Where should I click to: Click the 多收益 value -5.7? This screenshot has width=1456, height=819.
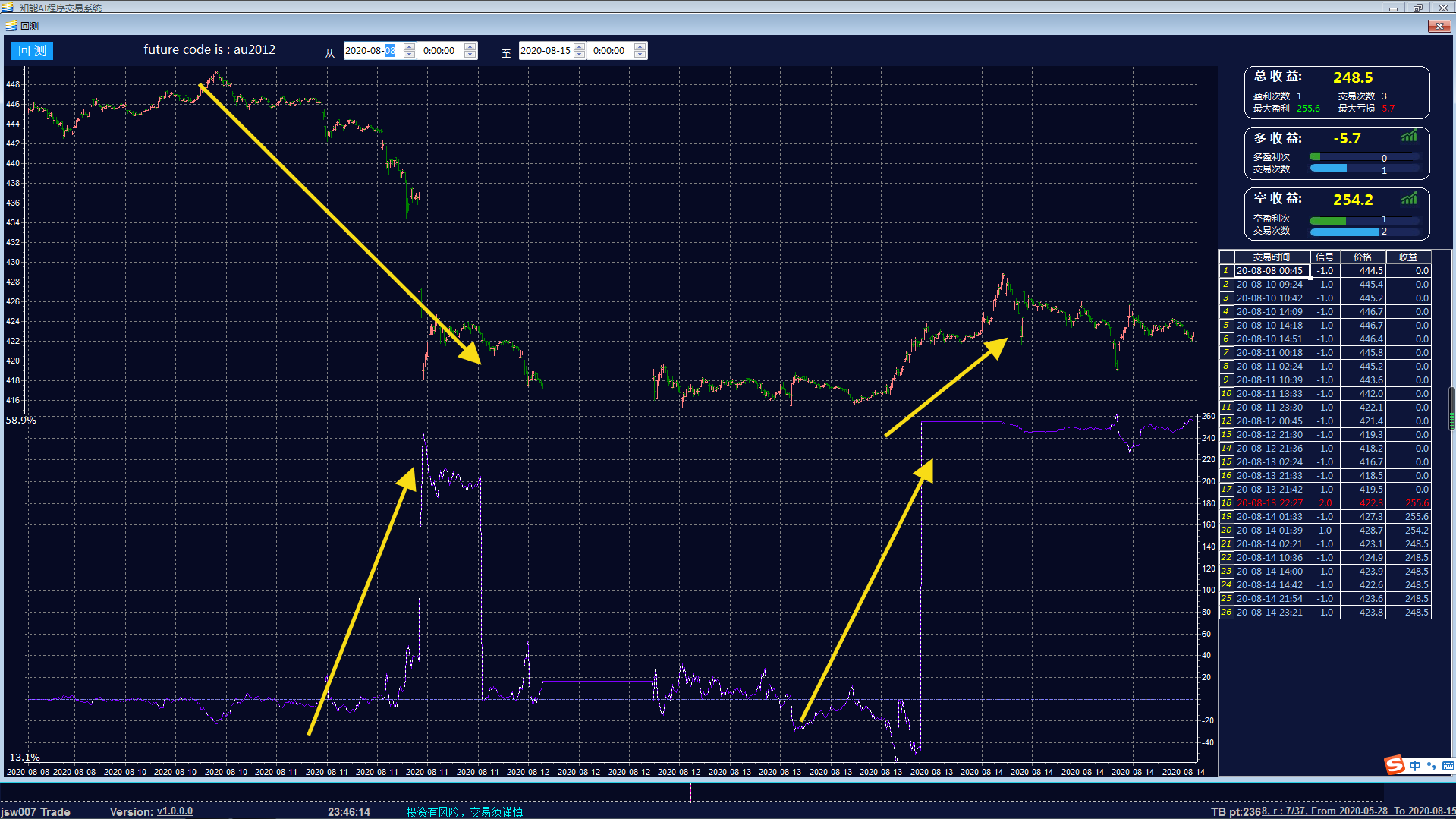(1348, 139)
